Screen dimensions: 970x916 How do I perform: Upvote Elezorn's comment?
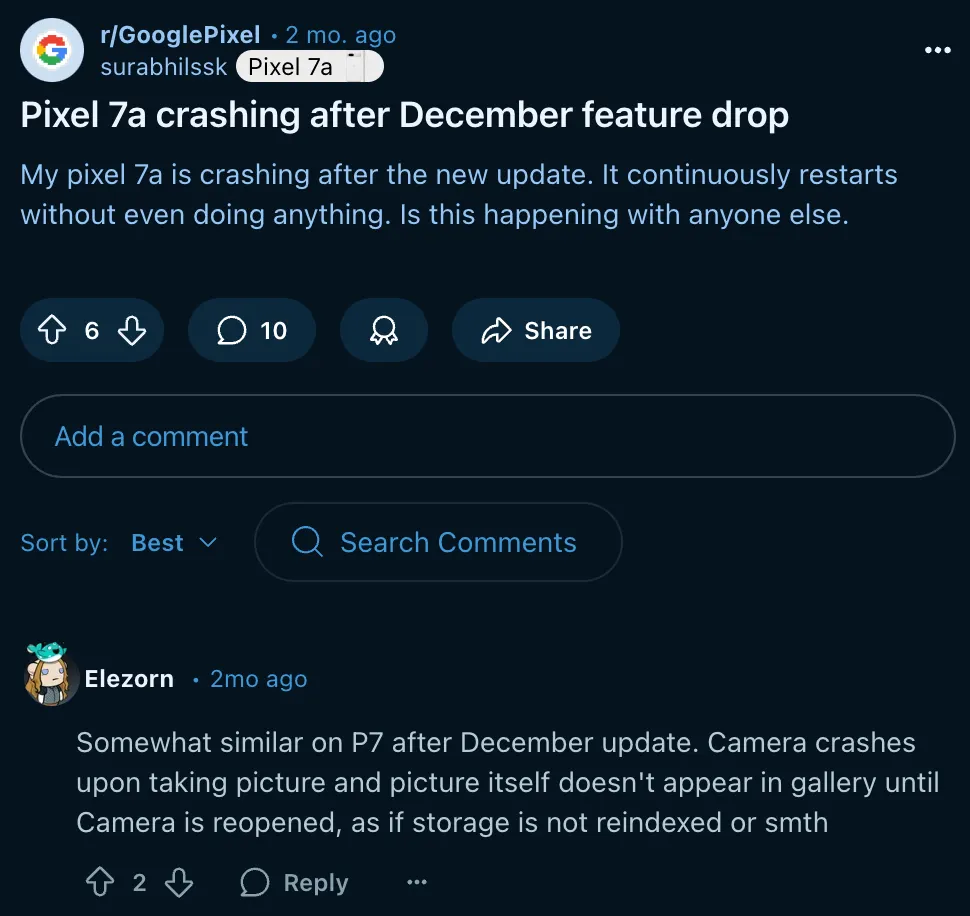pos(100,882)
